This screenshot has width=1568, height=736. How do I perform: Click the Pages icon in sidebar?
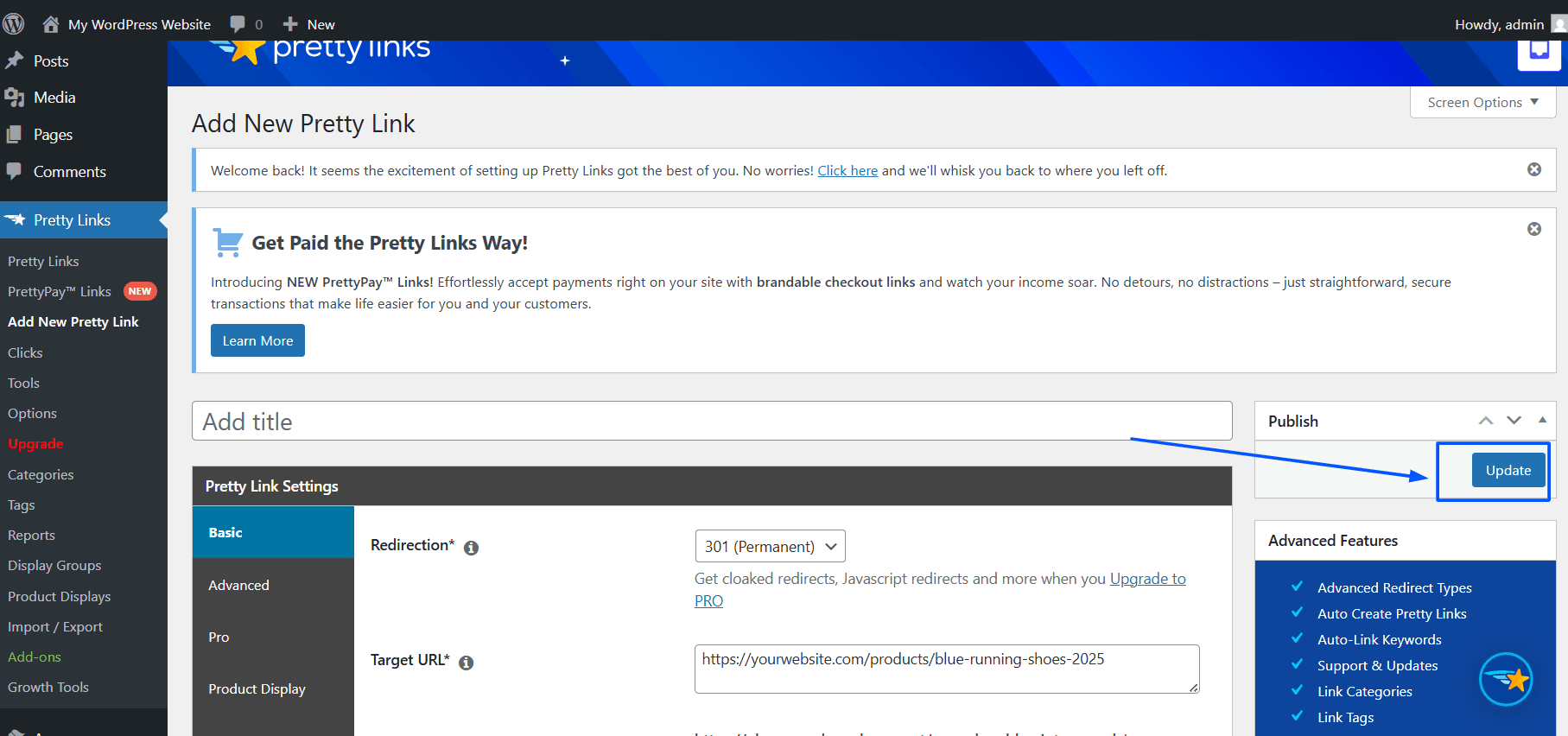(x=14, y=135)
